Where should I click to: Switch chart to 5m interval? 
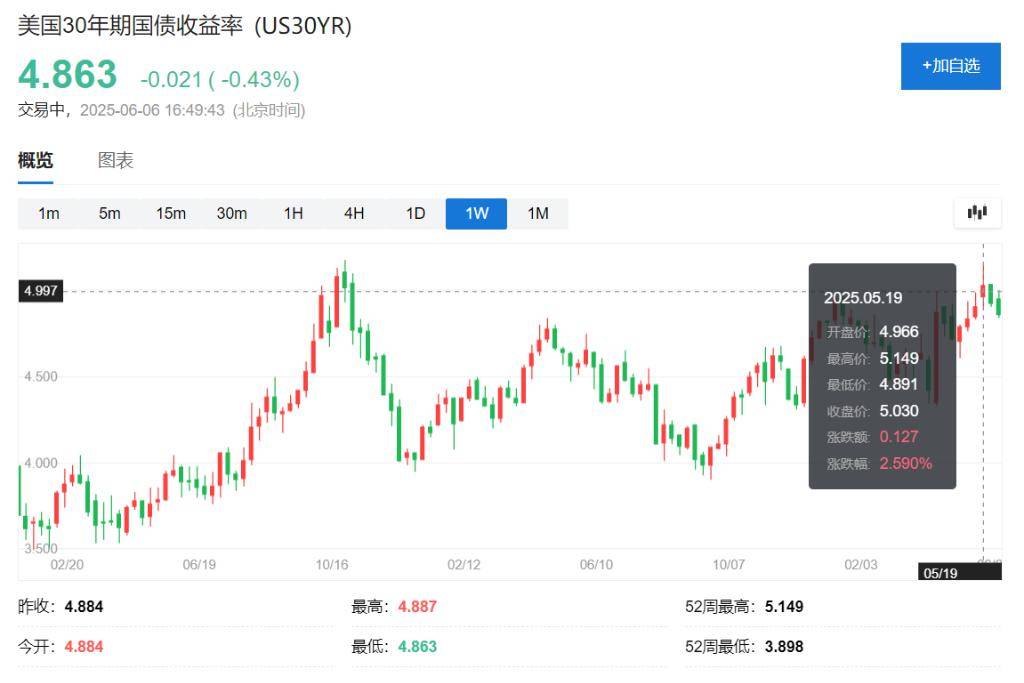(109, 213)
